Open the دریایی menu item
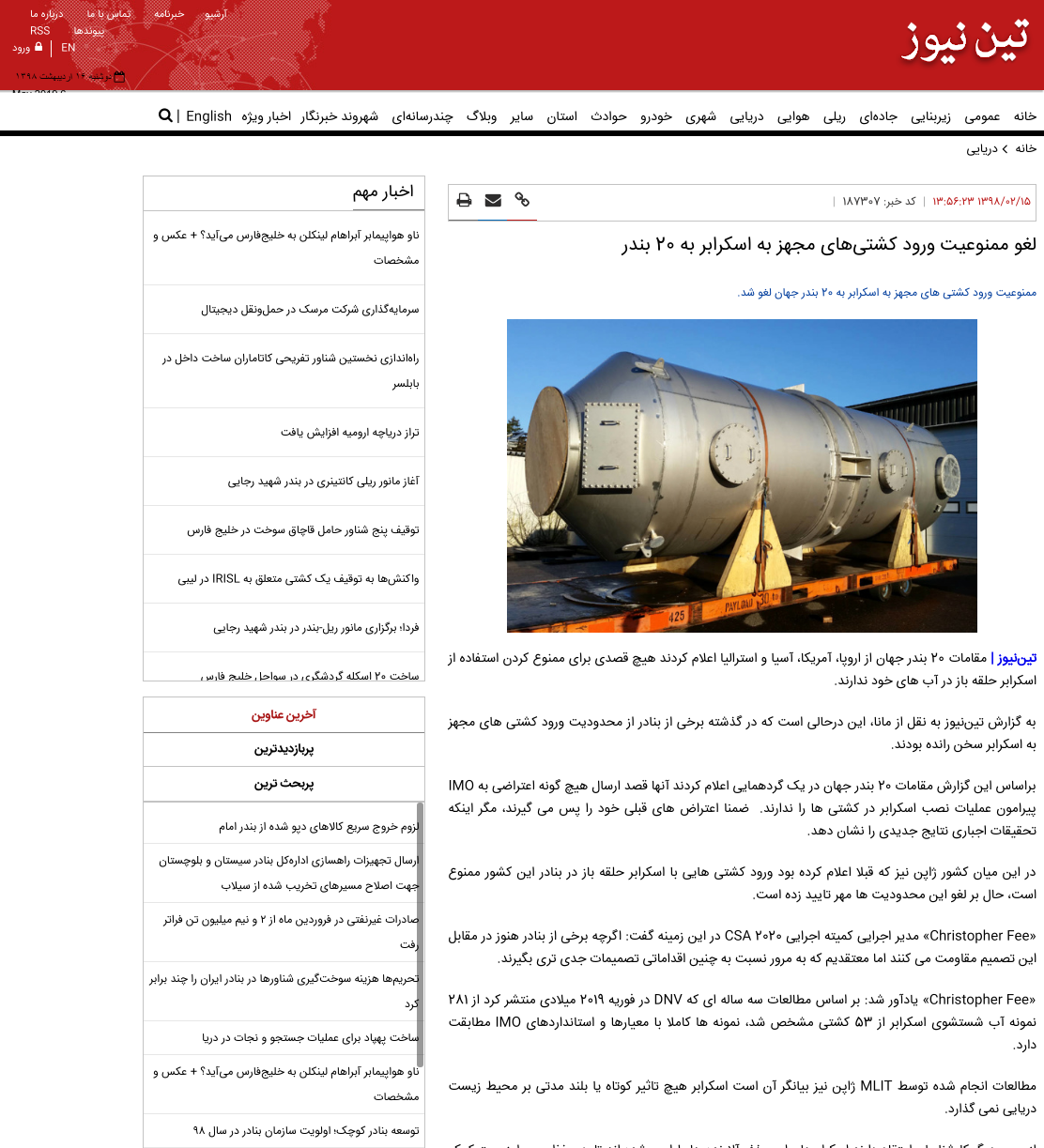The width and height of the screenshot is (1044, 1148). point(746,116)
